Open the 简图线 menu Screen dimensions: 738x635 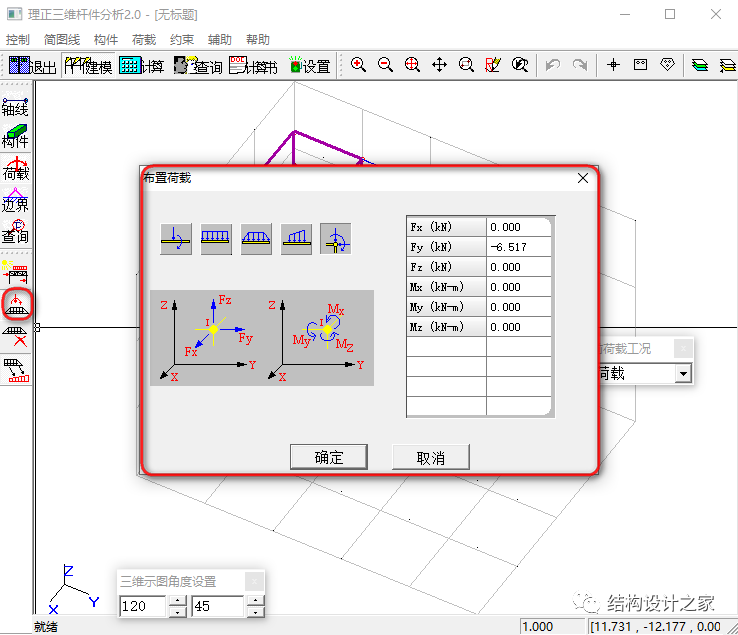point(62,40)
